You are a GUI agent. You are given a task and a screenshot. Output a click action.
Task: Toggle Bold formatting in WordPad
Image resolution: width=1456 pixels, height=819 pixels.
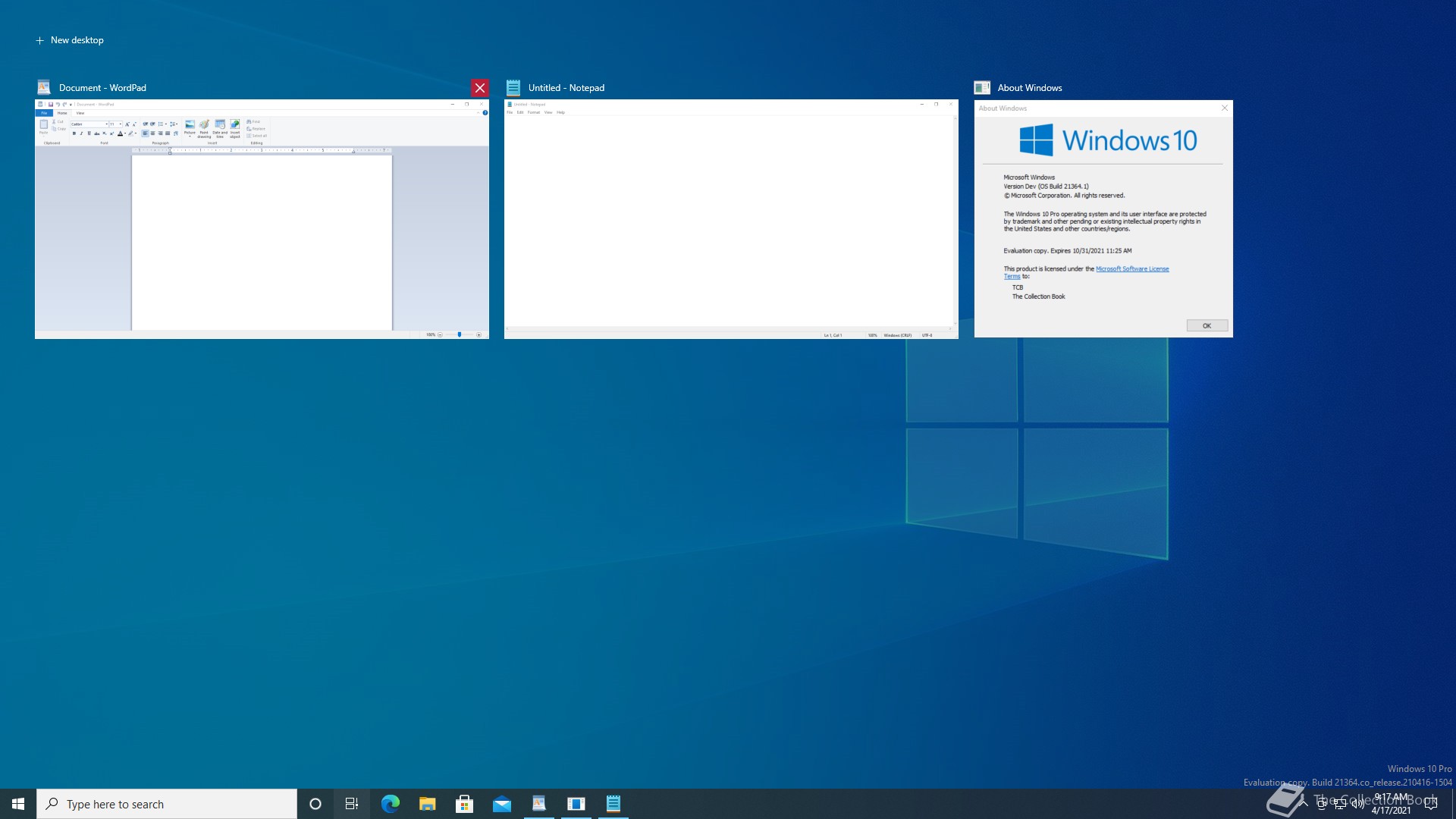[74, 133]
